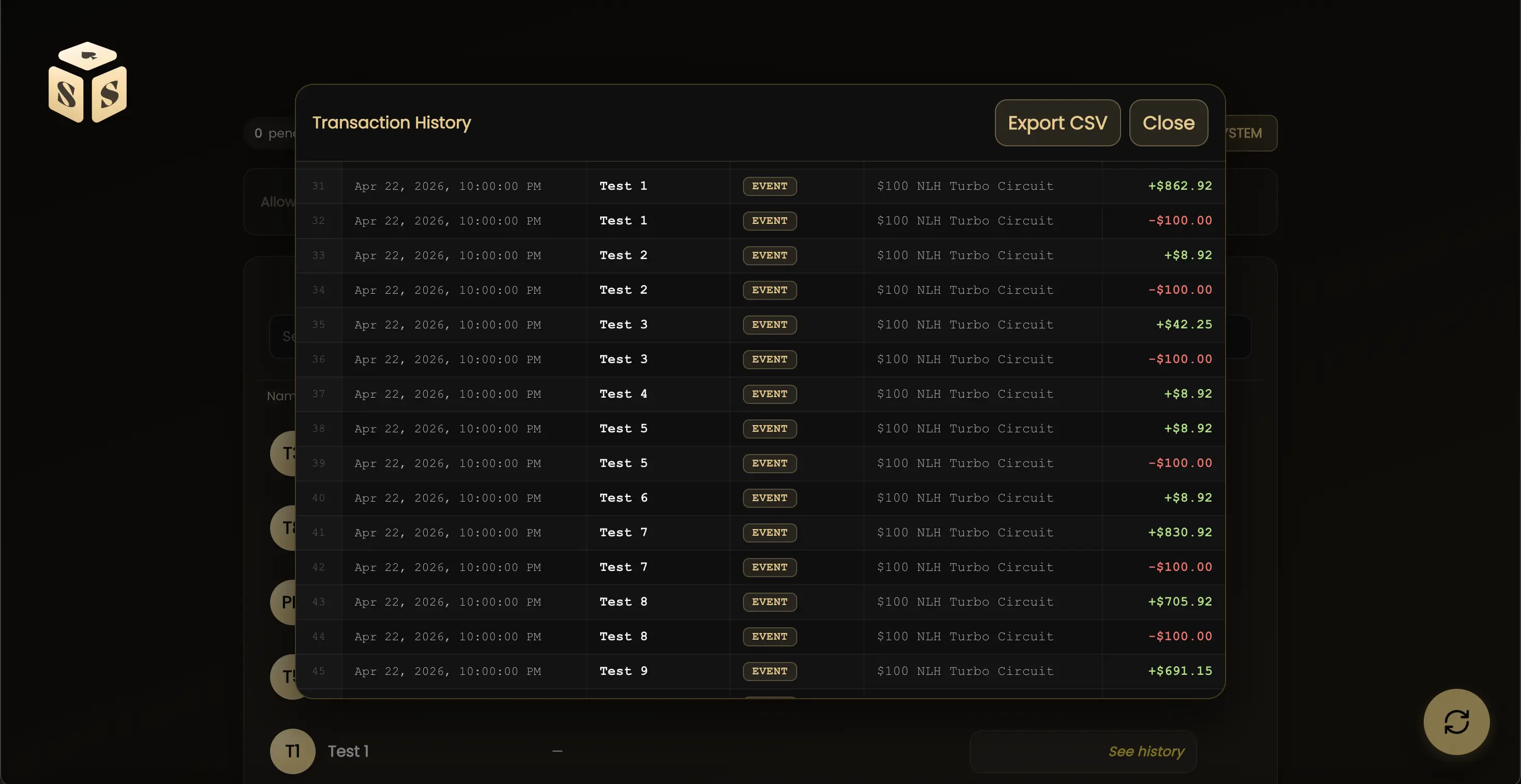Click the date in row 32
This screenshot has width=1521, height=784.
(x=448, y=221)
